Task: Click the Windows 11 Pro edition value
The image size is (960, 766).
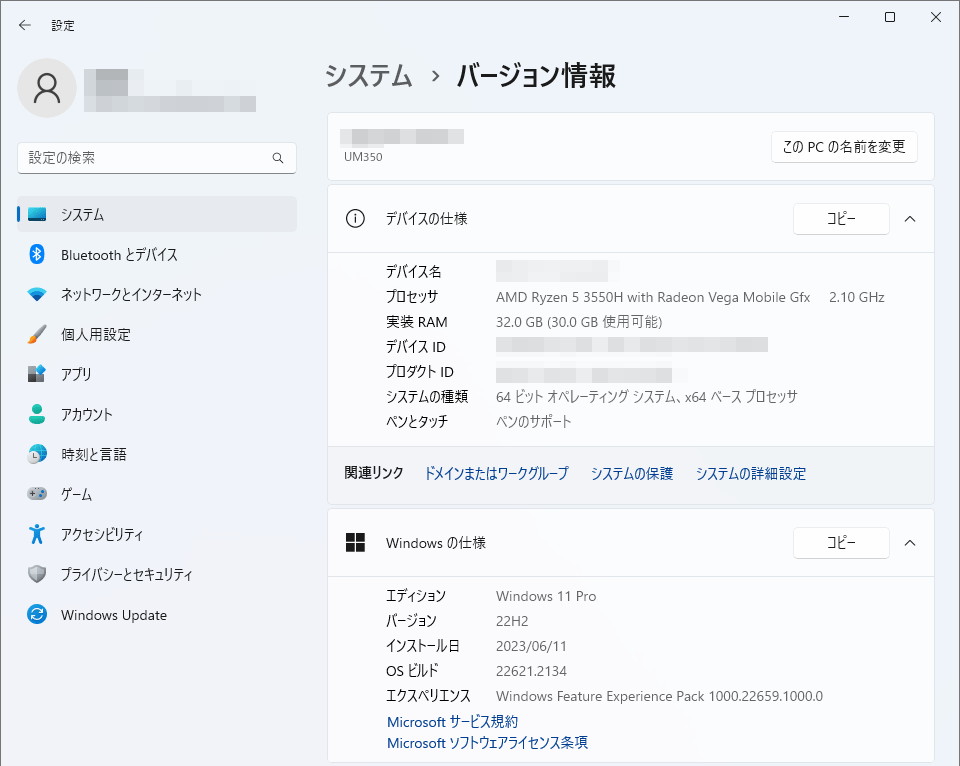Action: coord(546,596)
